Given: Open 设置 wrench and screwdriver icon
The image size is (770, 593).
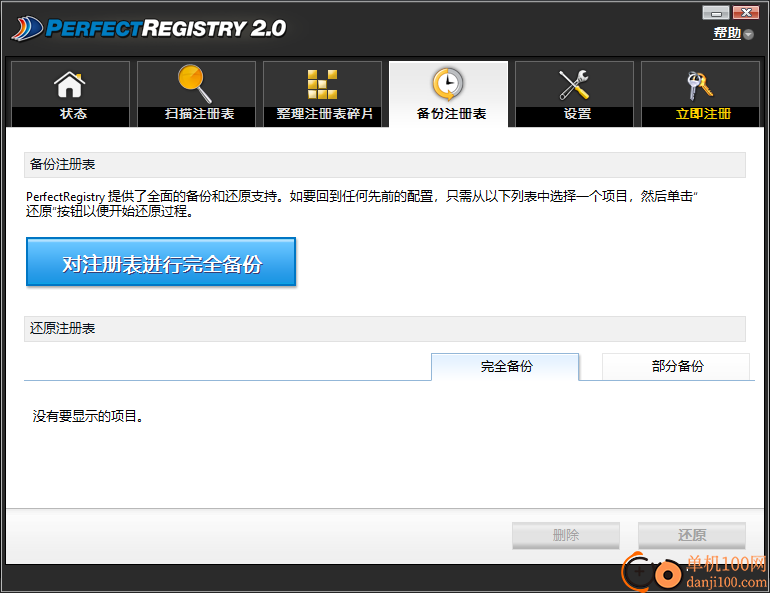Looking at the screenshot, I should [x=574, y=84].
